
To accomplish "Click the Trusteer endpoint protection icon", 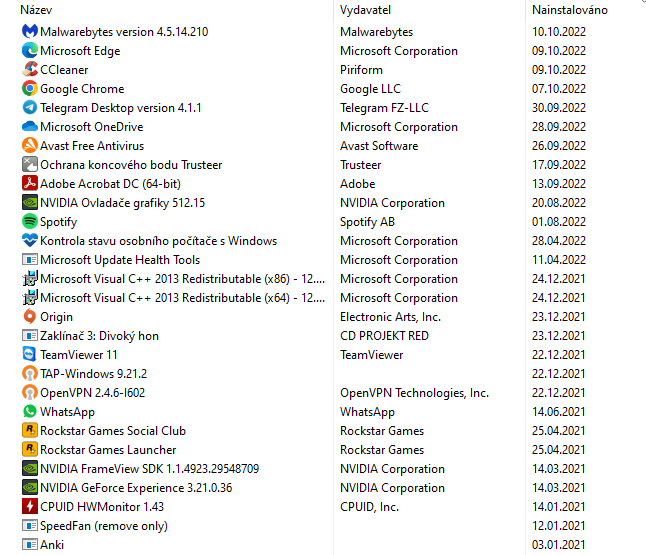I will pyautogui.click(x=30, y=164).
